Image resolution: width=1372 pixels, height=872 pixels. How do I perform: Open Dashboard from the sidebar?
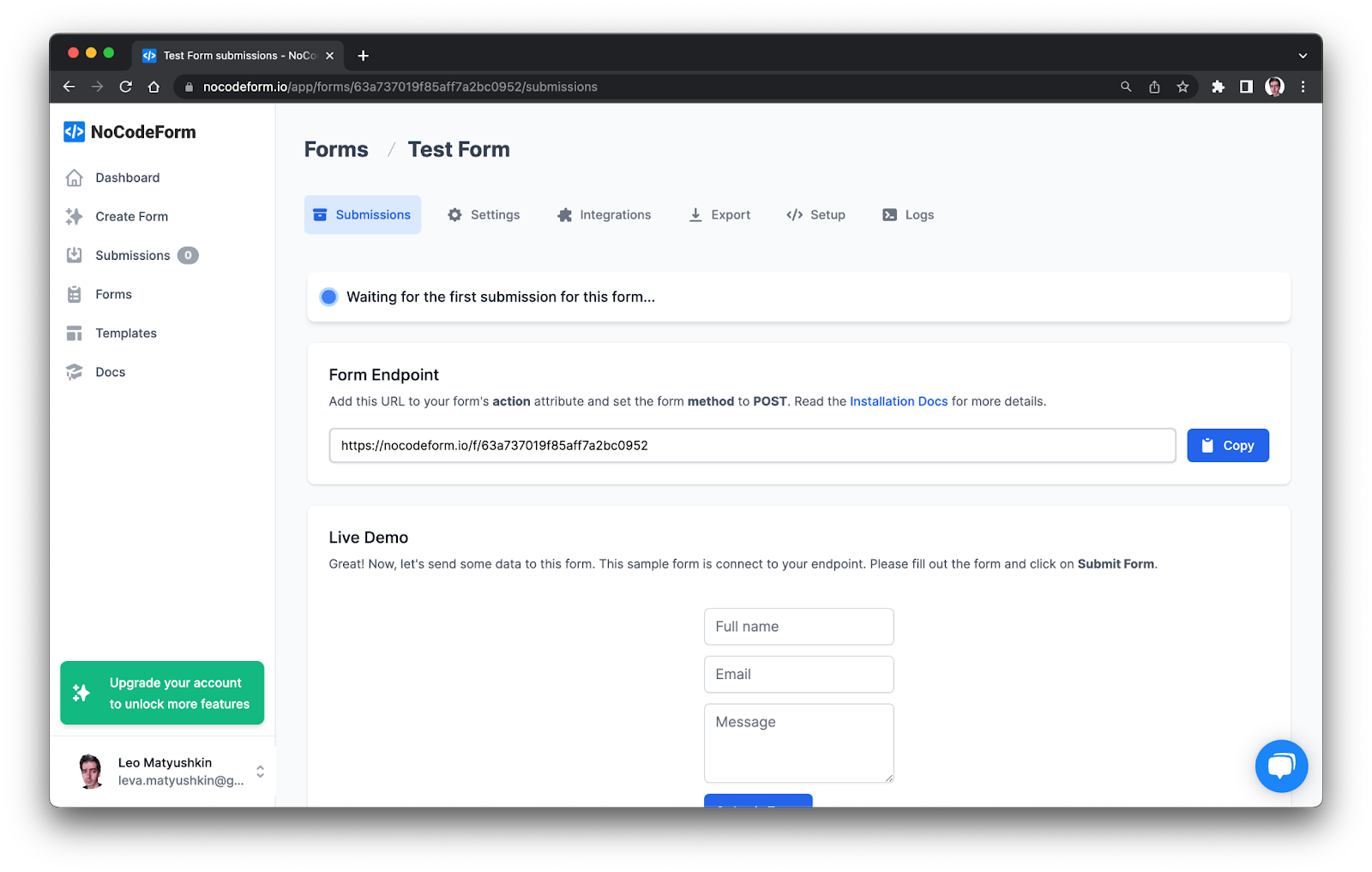click(x=127, y=177)
